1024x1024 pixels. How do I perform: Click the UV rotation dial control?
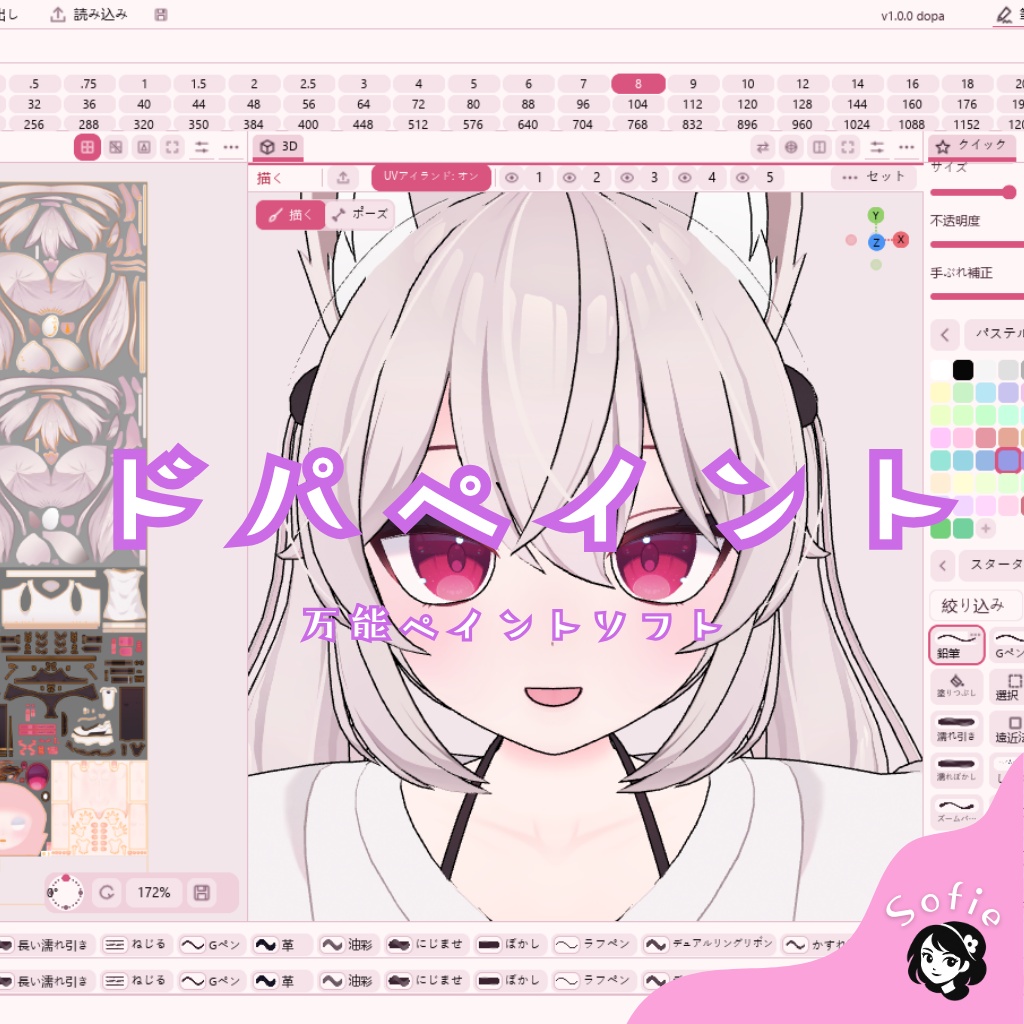tap(65, 893)
